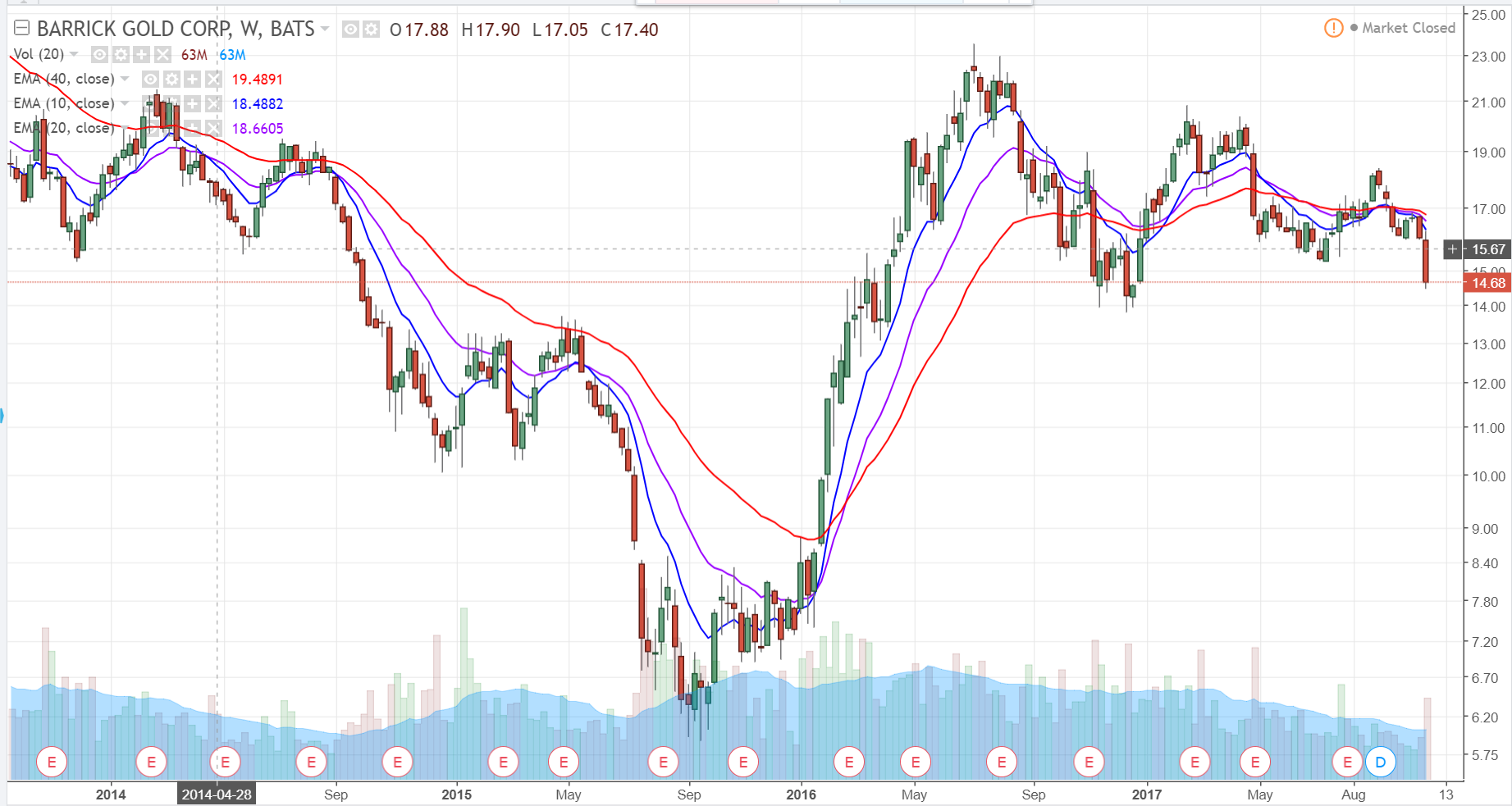
Task: Click the EMA (40, close) indicator label
Action: (x=64, y=79)
